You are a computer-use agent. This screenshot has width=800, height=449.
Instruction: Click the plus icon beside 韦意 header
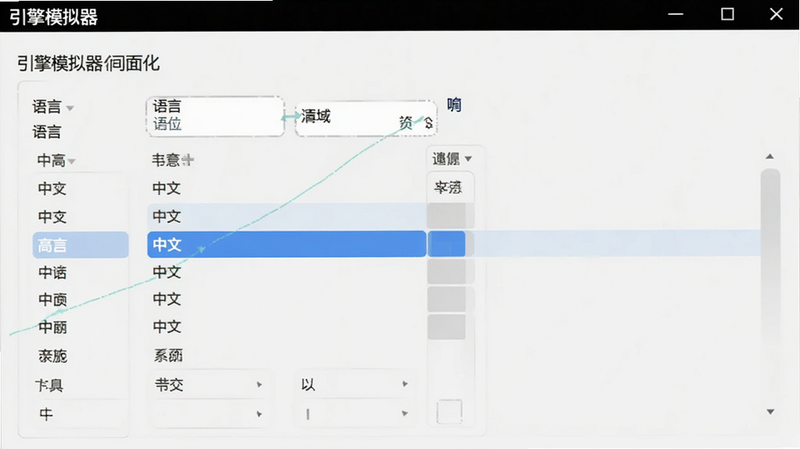coord(188,160)
